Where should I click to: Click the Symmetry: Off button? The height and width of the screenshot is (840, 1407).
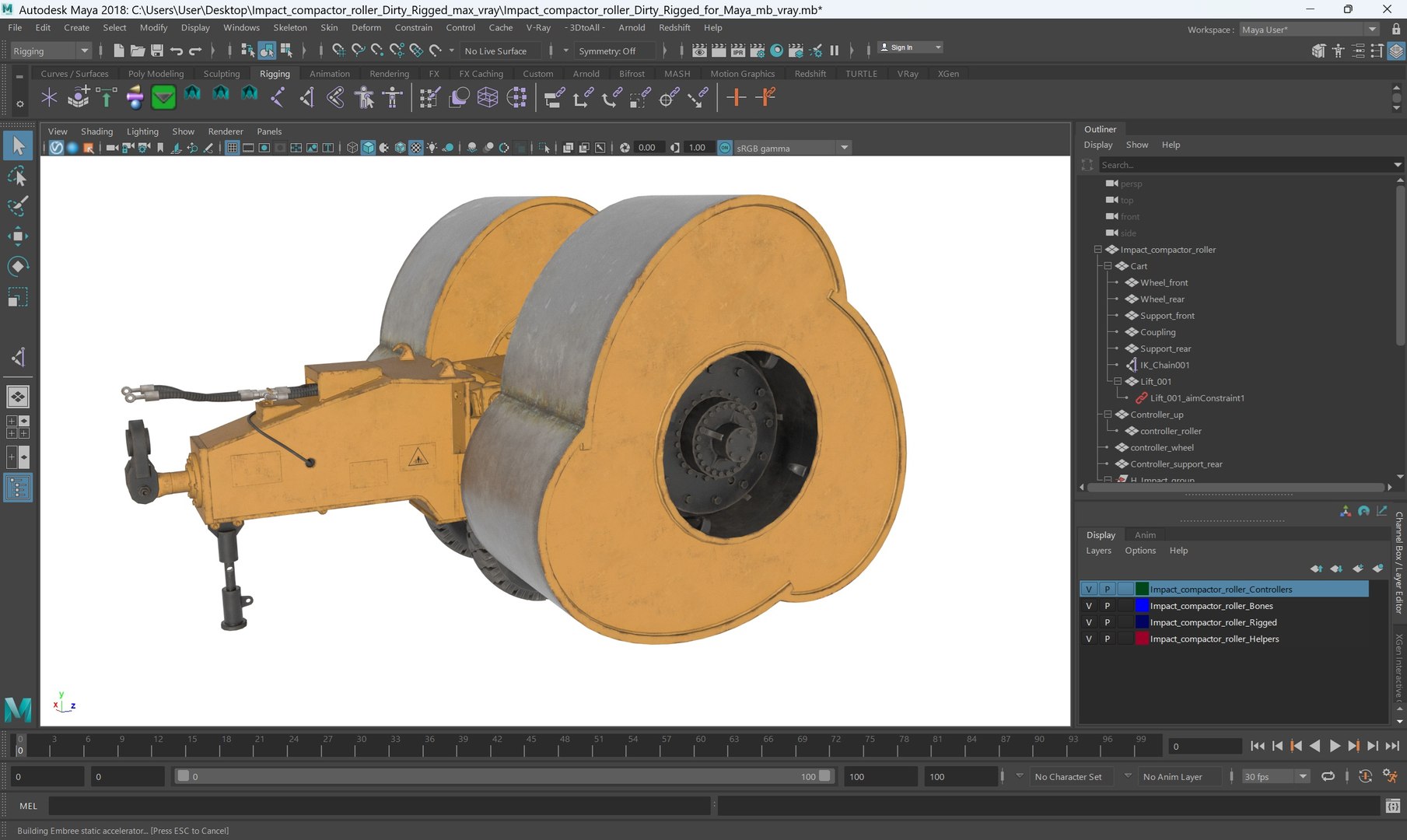coord(613,51)
